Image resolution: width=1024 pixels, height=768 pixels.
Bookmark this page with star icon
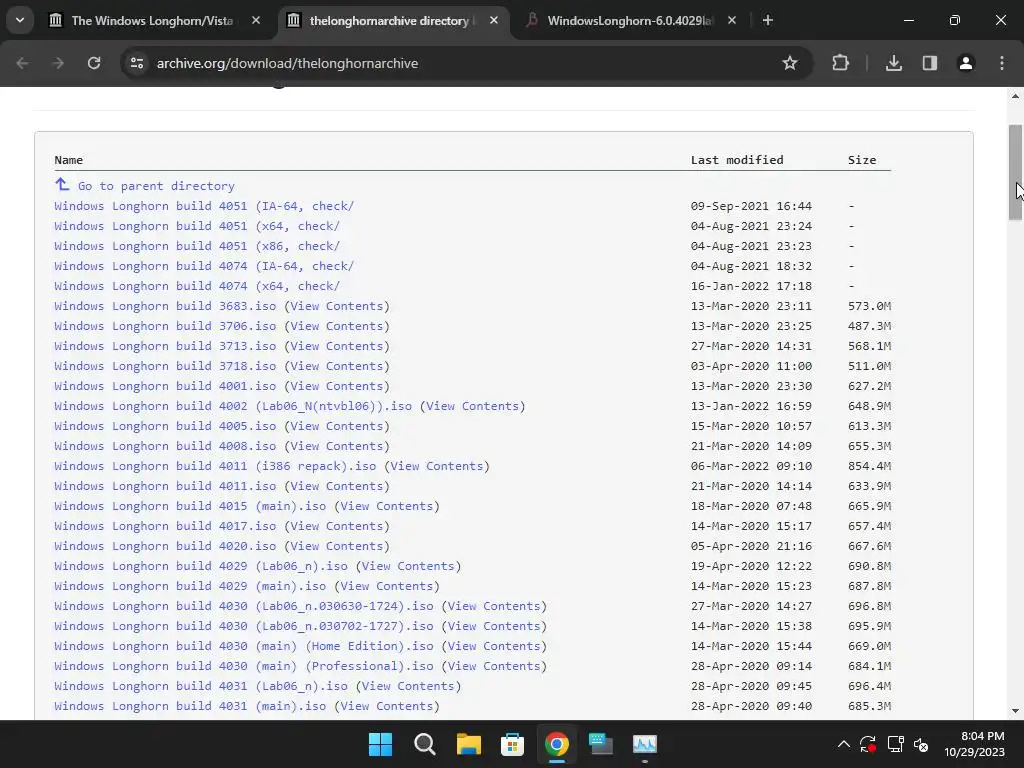point(790,63)
